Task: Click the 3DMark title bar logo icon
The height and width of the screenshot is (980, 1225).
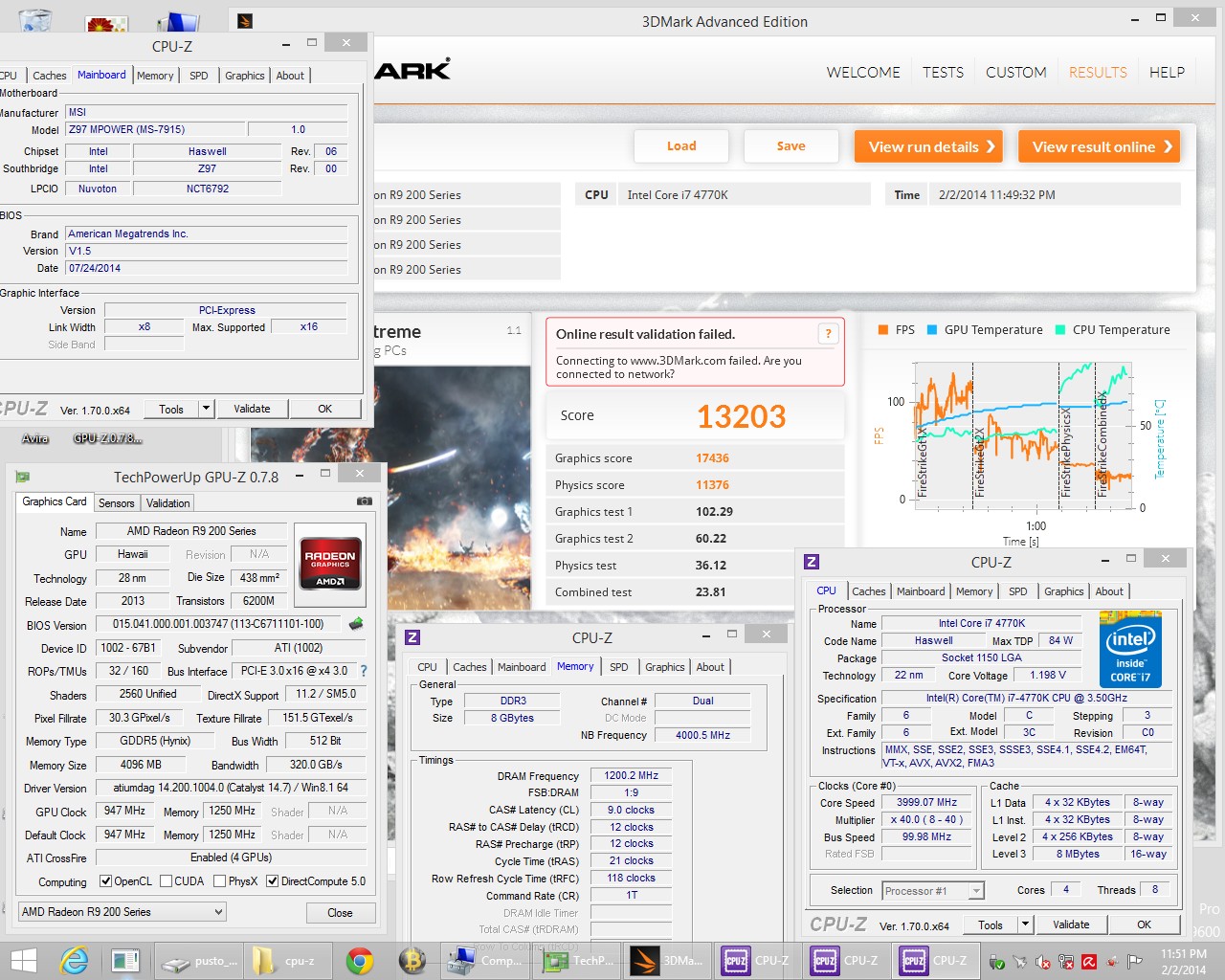Action: [x=245, y=20]
